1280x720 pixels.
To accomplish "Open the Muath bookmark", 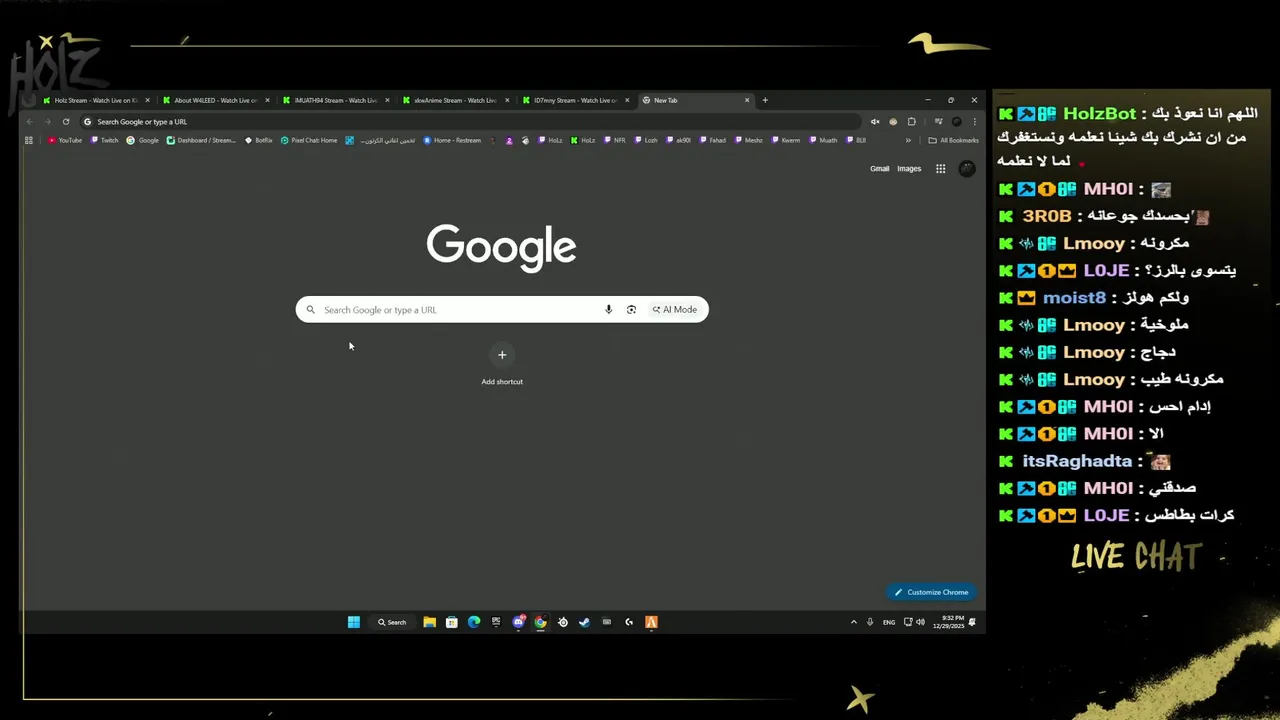I will click(x=823, y=141).
